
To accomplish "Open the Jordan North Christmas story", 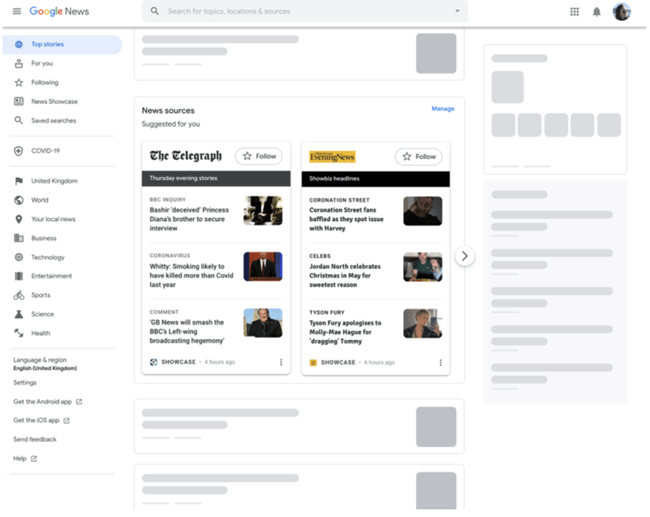I will pyautogui.click(x=344, y=275).
